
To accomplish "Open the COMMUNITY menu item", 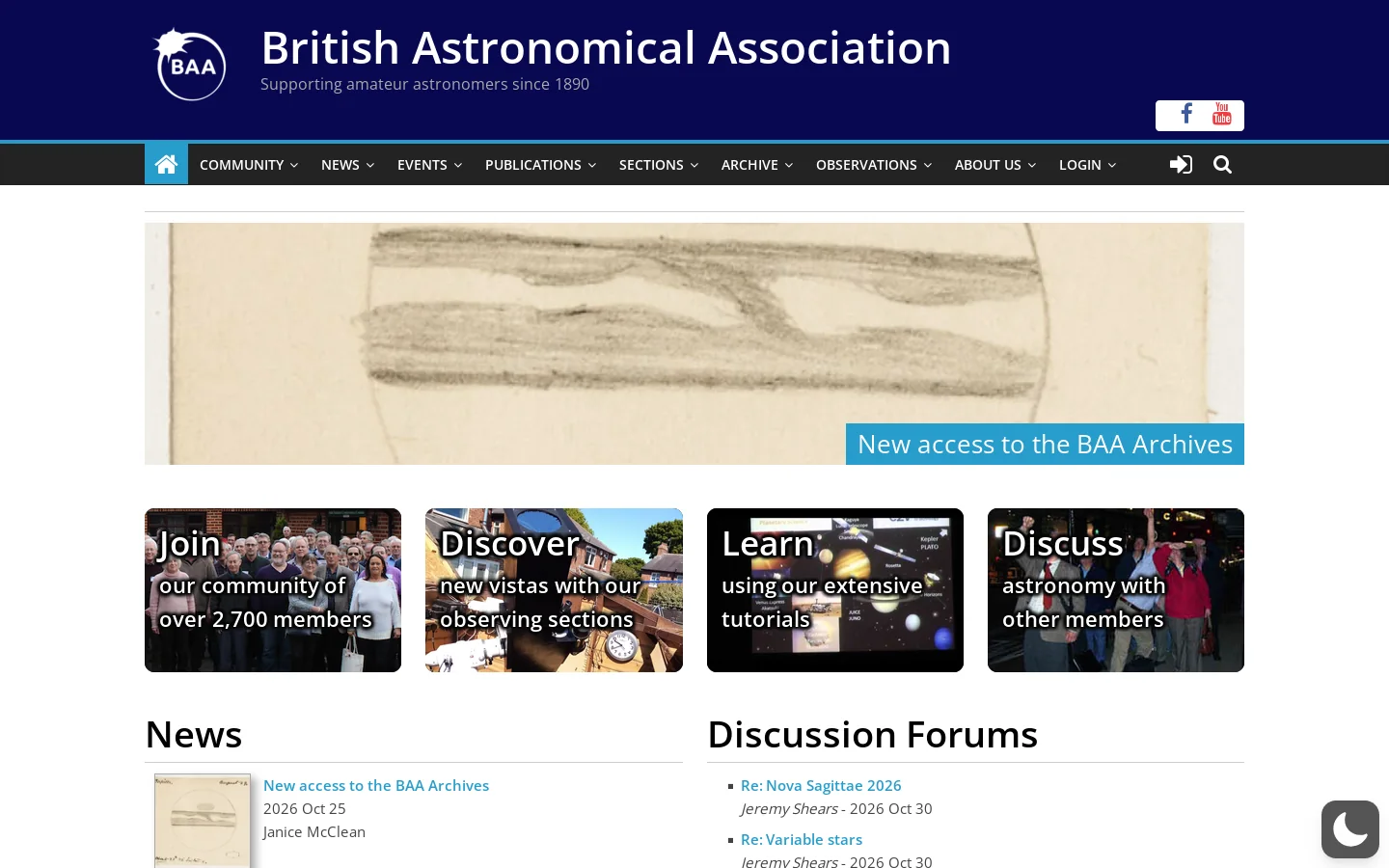I will [x=241, y=165].
